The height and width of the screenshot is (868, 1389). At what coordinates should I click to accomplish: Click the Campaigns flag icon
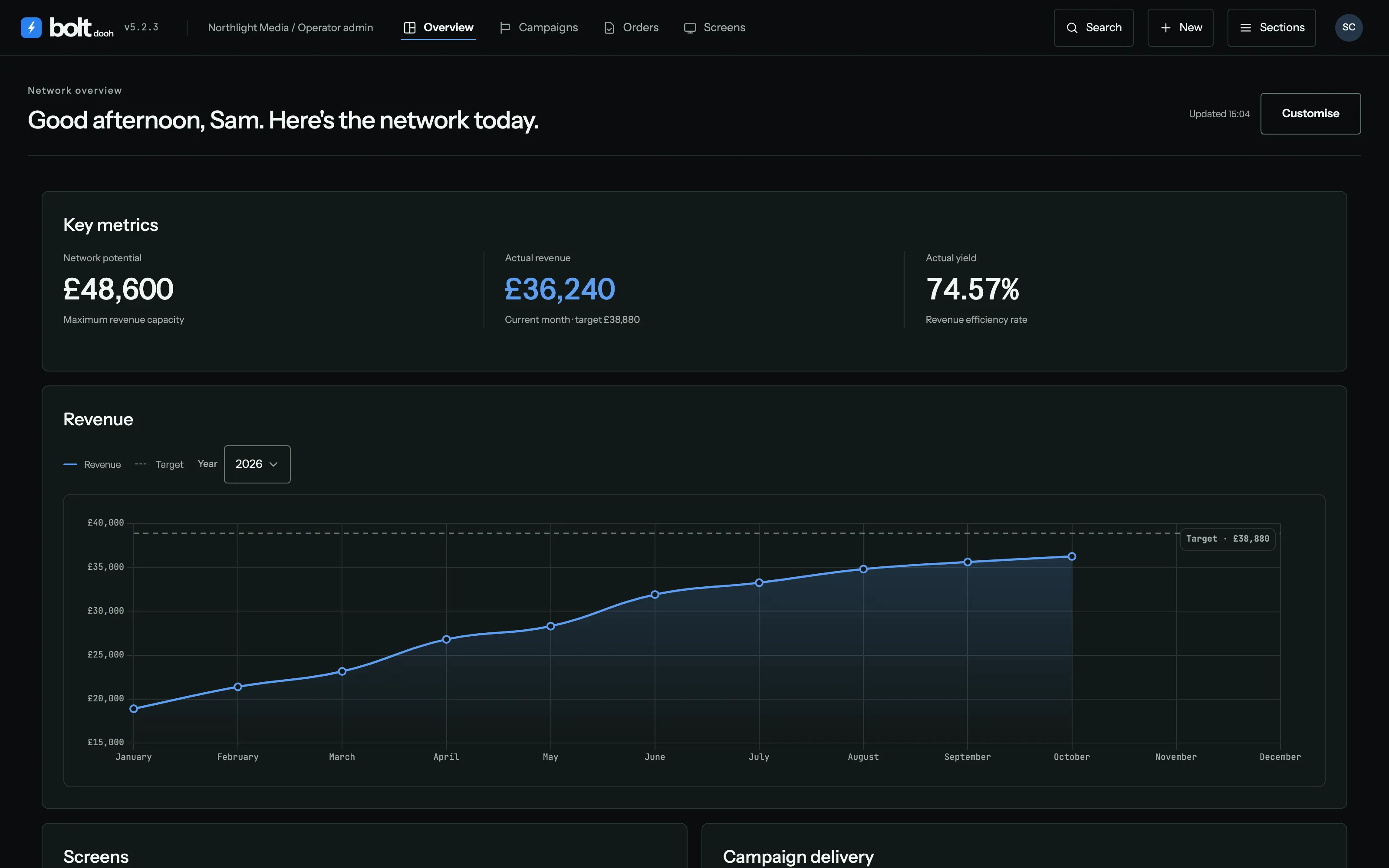click(x=505, y=27)
